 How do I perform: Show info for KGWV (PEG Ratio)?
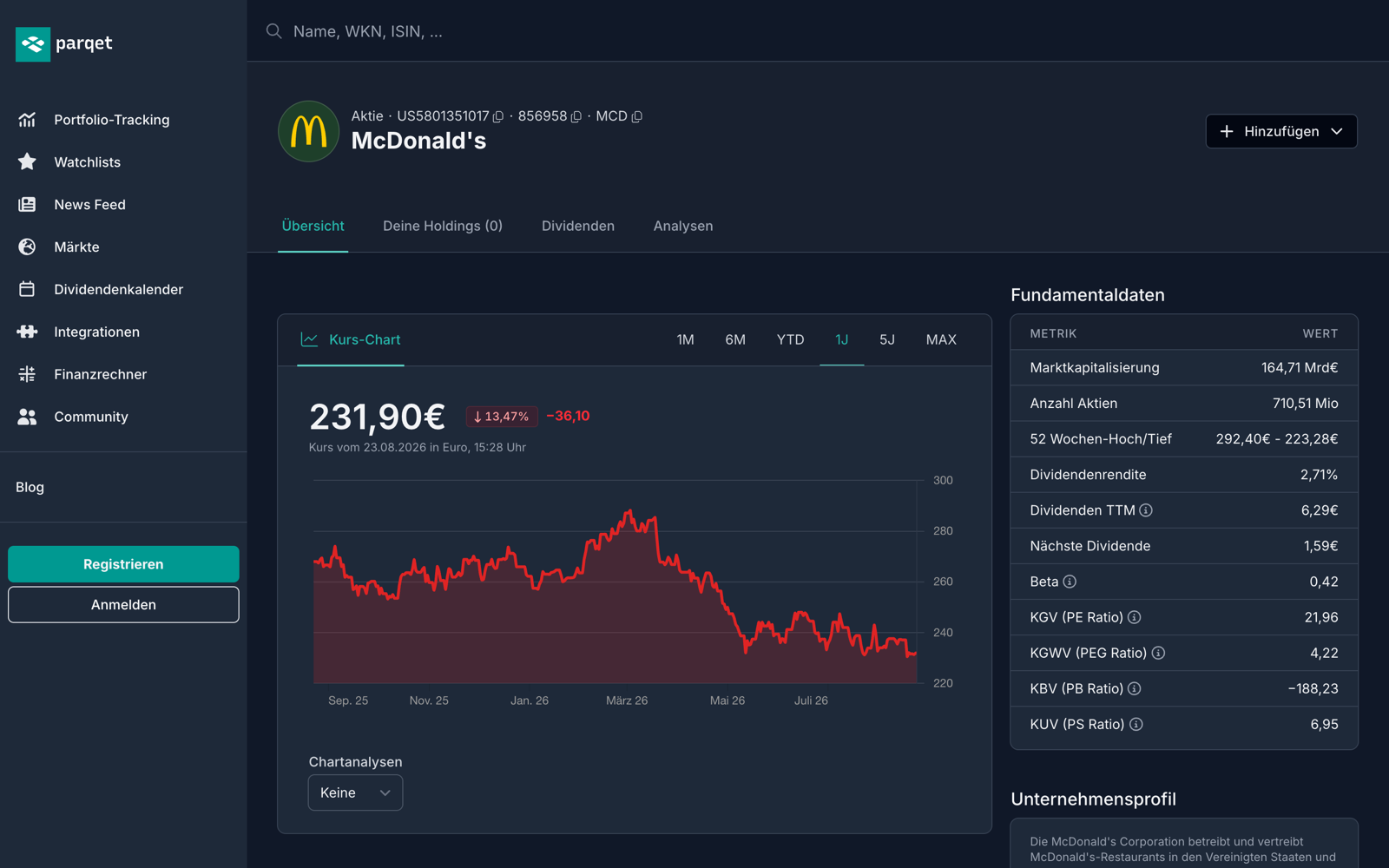click(1158, 653)
